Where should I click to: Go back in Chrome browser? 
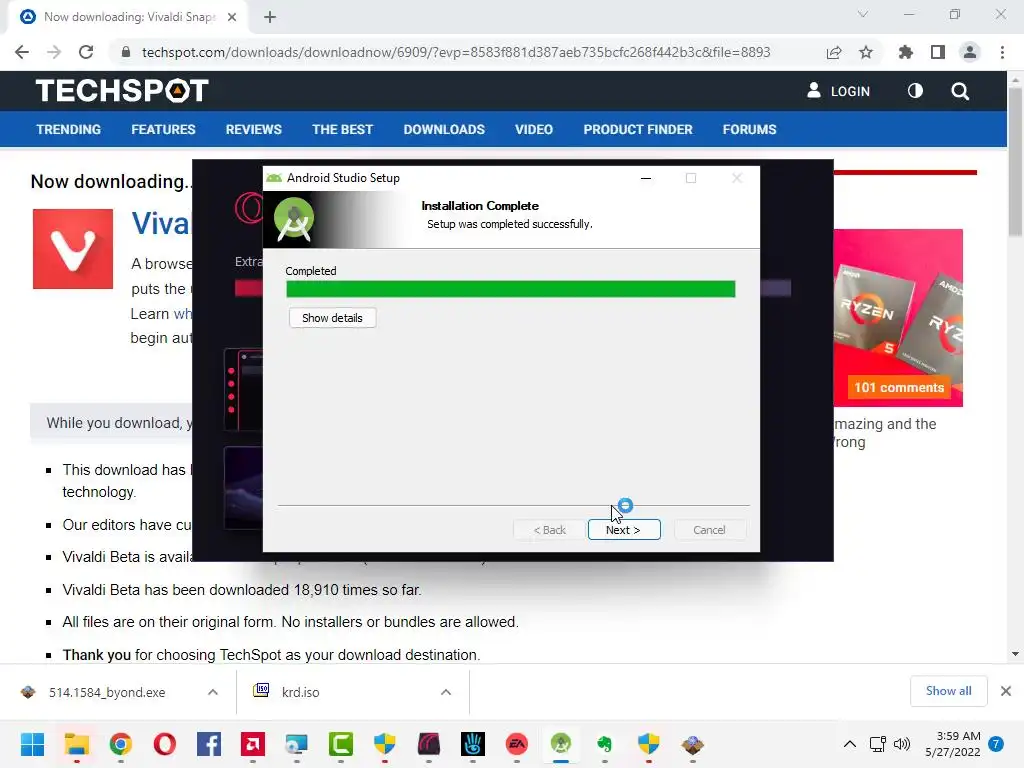coord(22,52)
